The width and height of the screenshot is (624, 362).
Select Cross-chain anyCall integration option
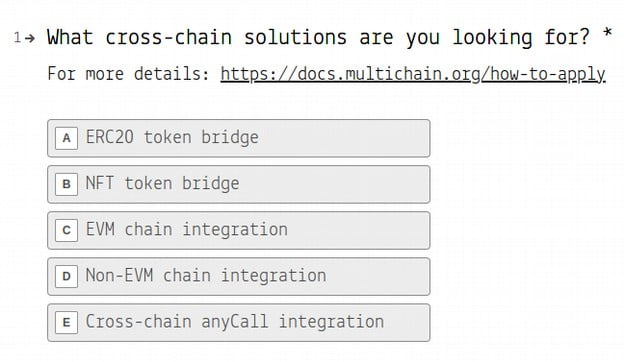(x=239, y=323)
